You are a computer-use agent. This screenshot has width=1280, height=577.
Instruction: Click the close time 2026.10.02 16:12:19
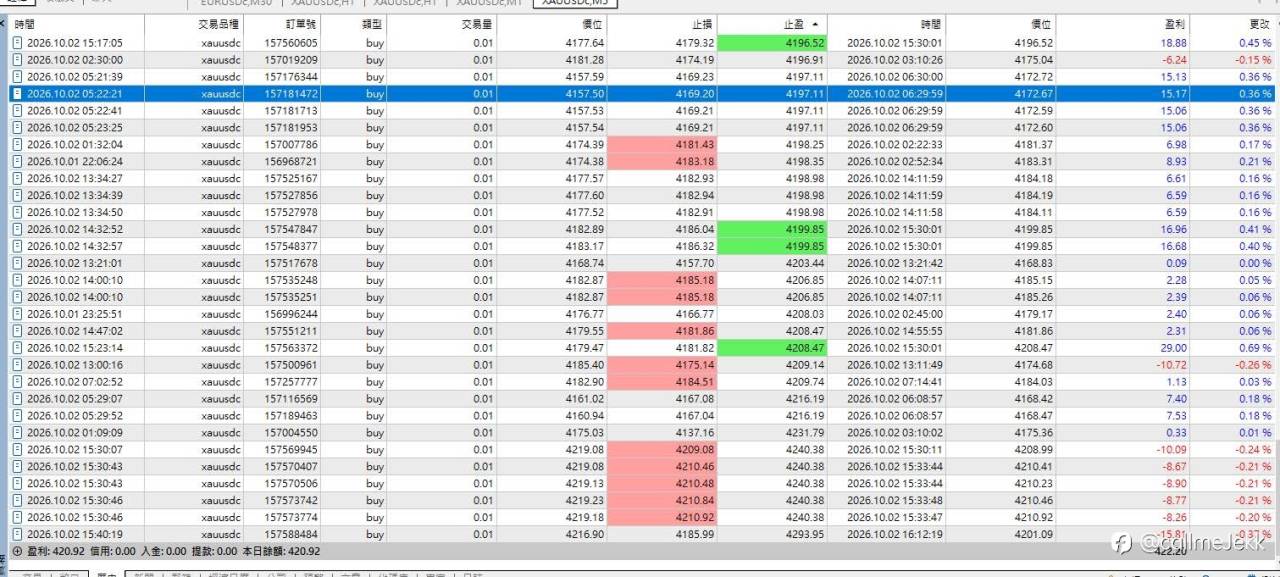(894, 535)
